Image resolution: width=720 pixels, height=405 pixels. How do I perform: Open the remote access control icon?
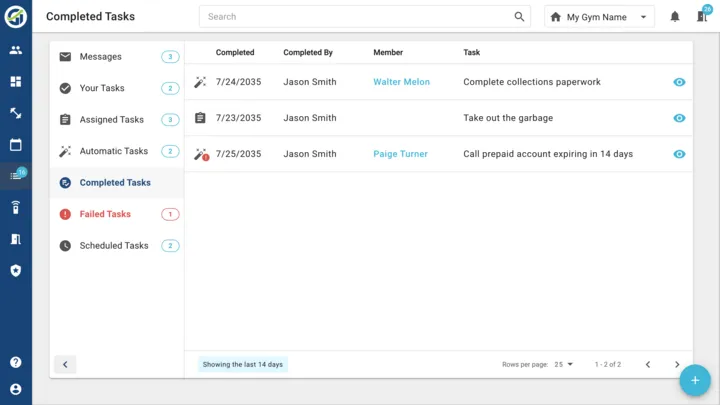(x=16, y=208)
